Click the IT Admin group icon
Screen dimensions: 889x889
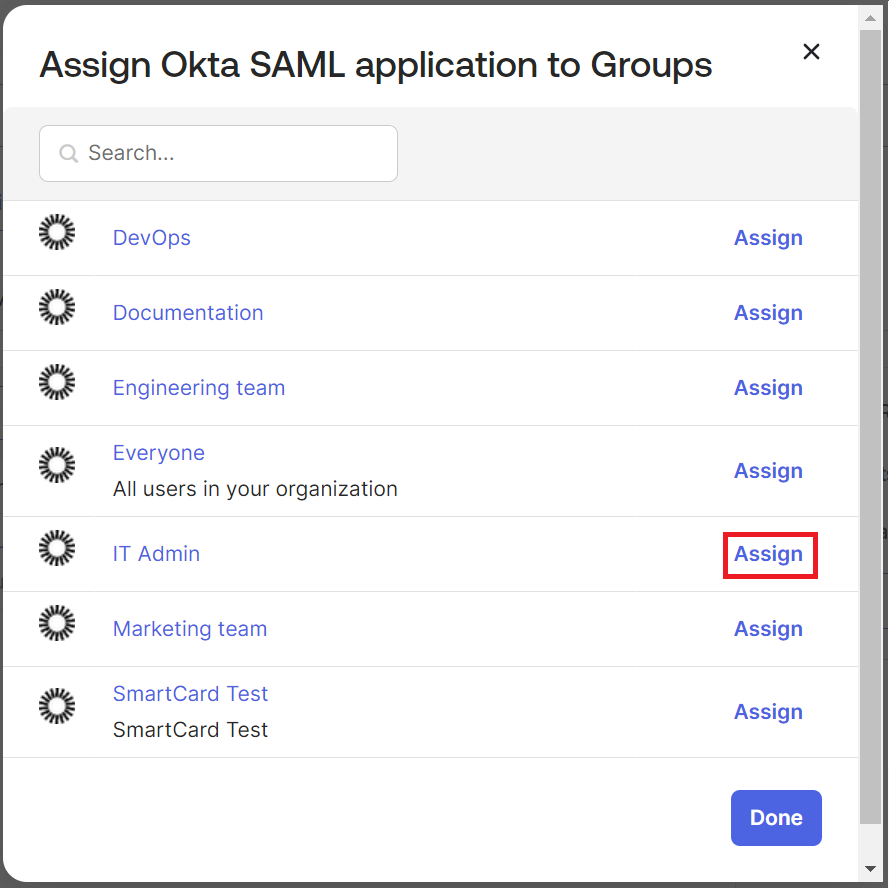pyautogui.click(x=57, y=548)
